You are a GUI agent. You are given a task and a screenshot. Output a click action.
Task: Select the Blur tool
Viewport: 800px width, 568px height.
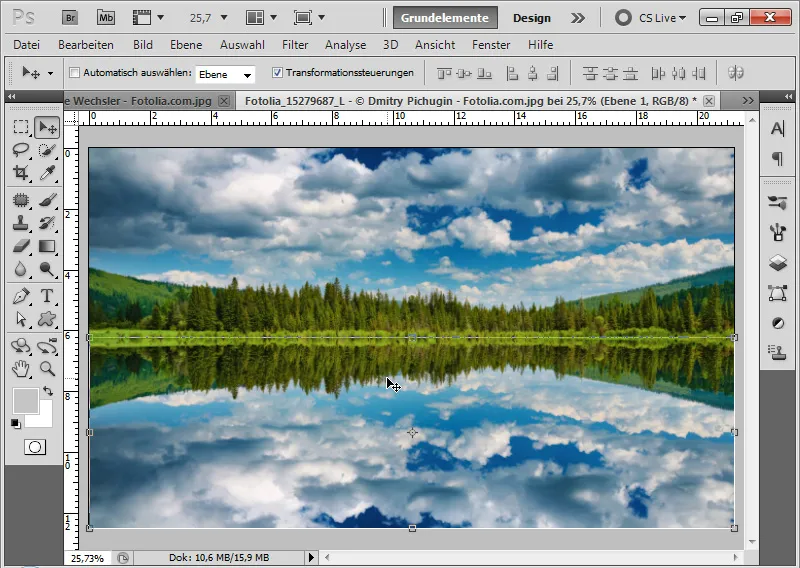[x=20, y=269]
